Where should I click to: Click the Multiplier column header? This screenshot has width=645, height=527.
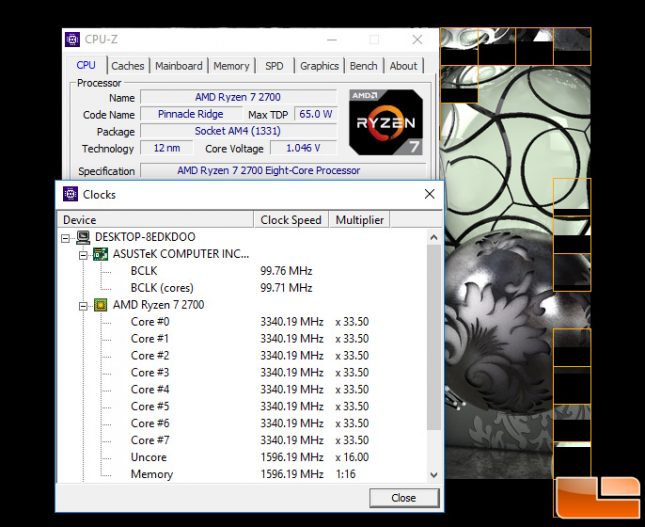click(360, 220)
